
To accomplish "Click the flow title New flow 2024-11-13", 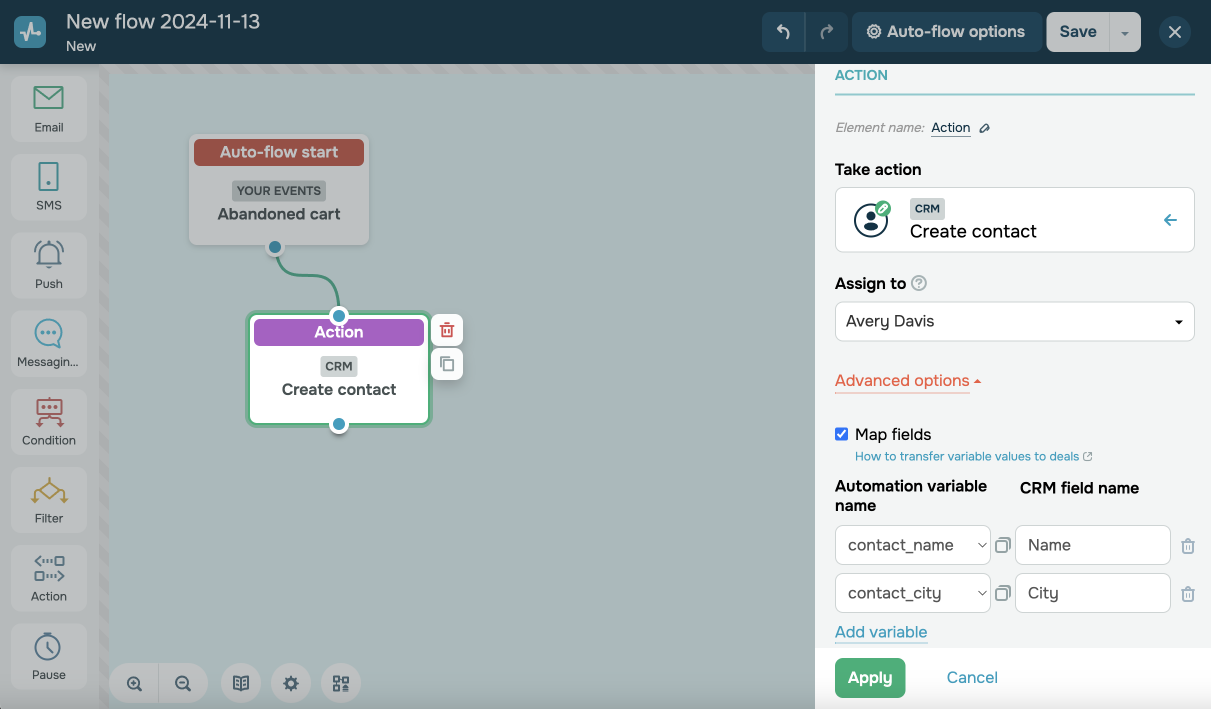I will tap(163, 22).
